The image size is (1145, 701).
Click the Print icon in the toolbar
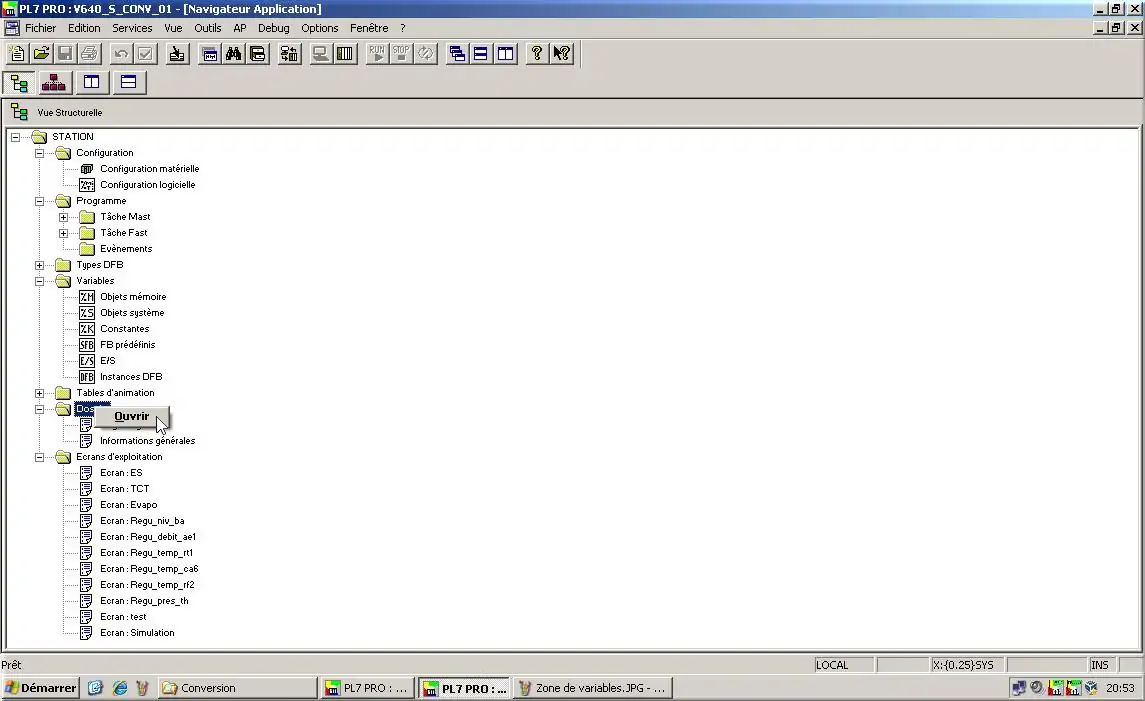click(x=89, y=53)
